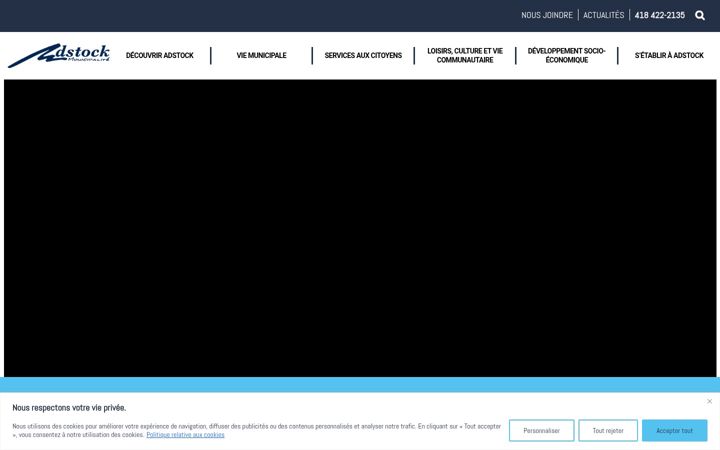720x450 pixels.
Task: Open Développement socio-économique menu
Action: point(567,56)
